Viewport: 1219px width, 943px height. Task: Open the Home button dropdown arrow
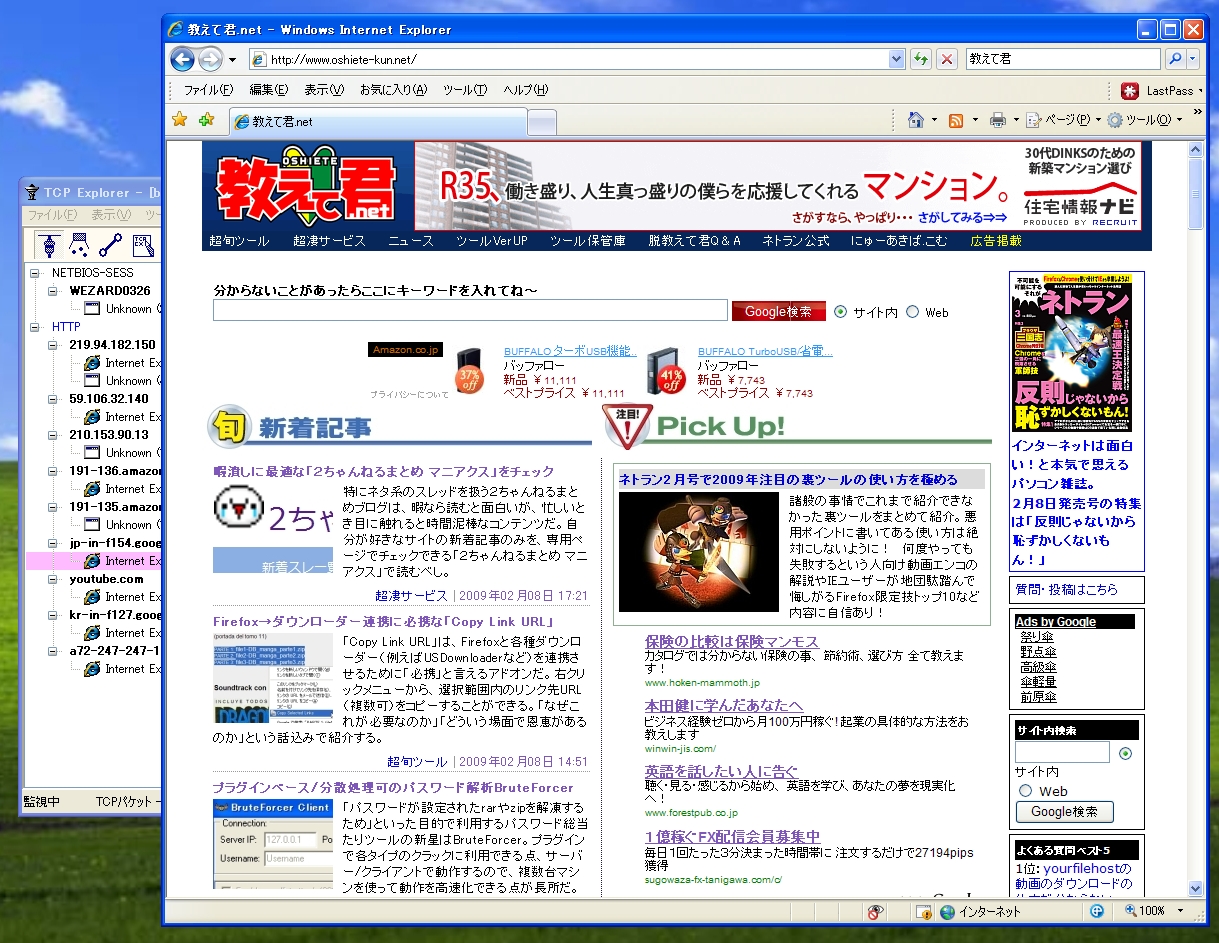(934, 120)
